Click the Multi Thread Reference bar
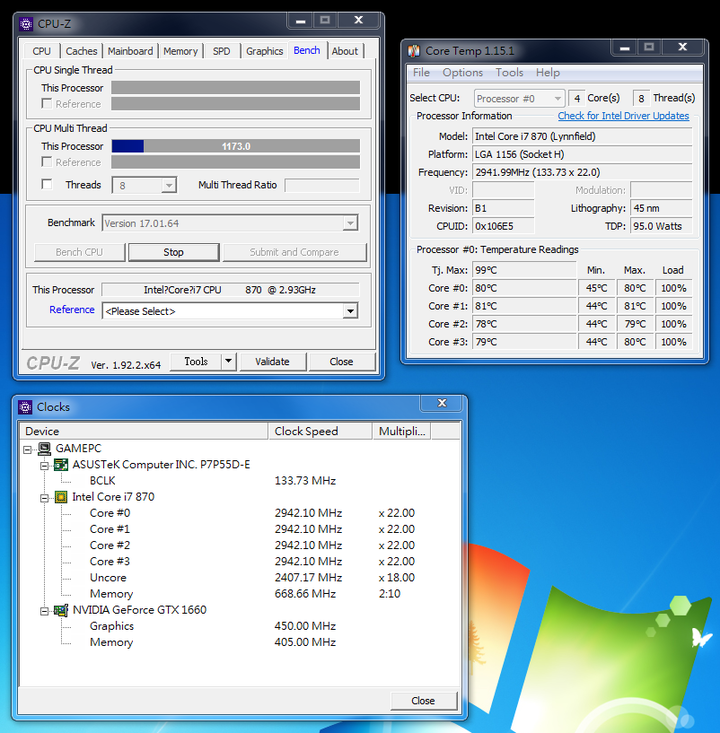 tap(236, 162)
